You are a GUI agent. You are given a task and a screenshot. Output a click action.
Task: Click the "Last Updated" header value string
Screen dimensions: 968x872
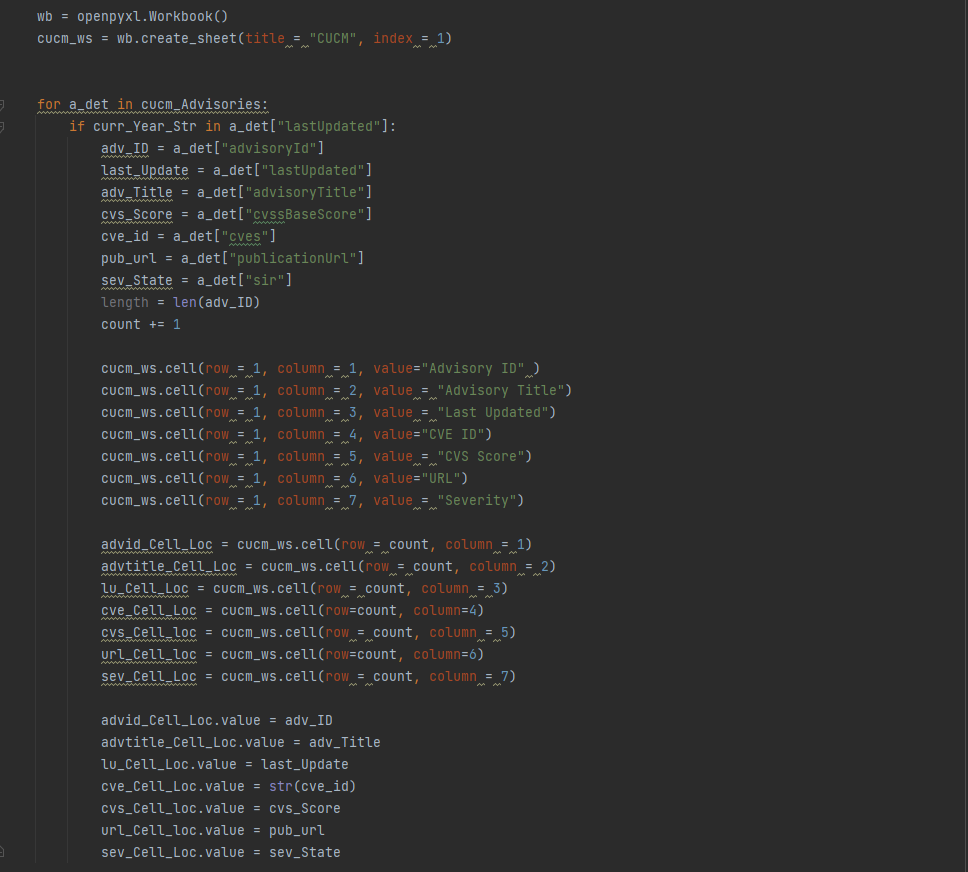pos(496,412)
